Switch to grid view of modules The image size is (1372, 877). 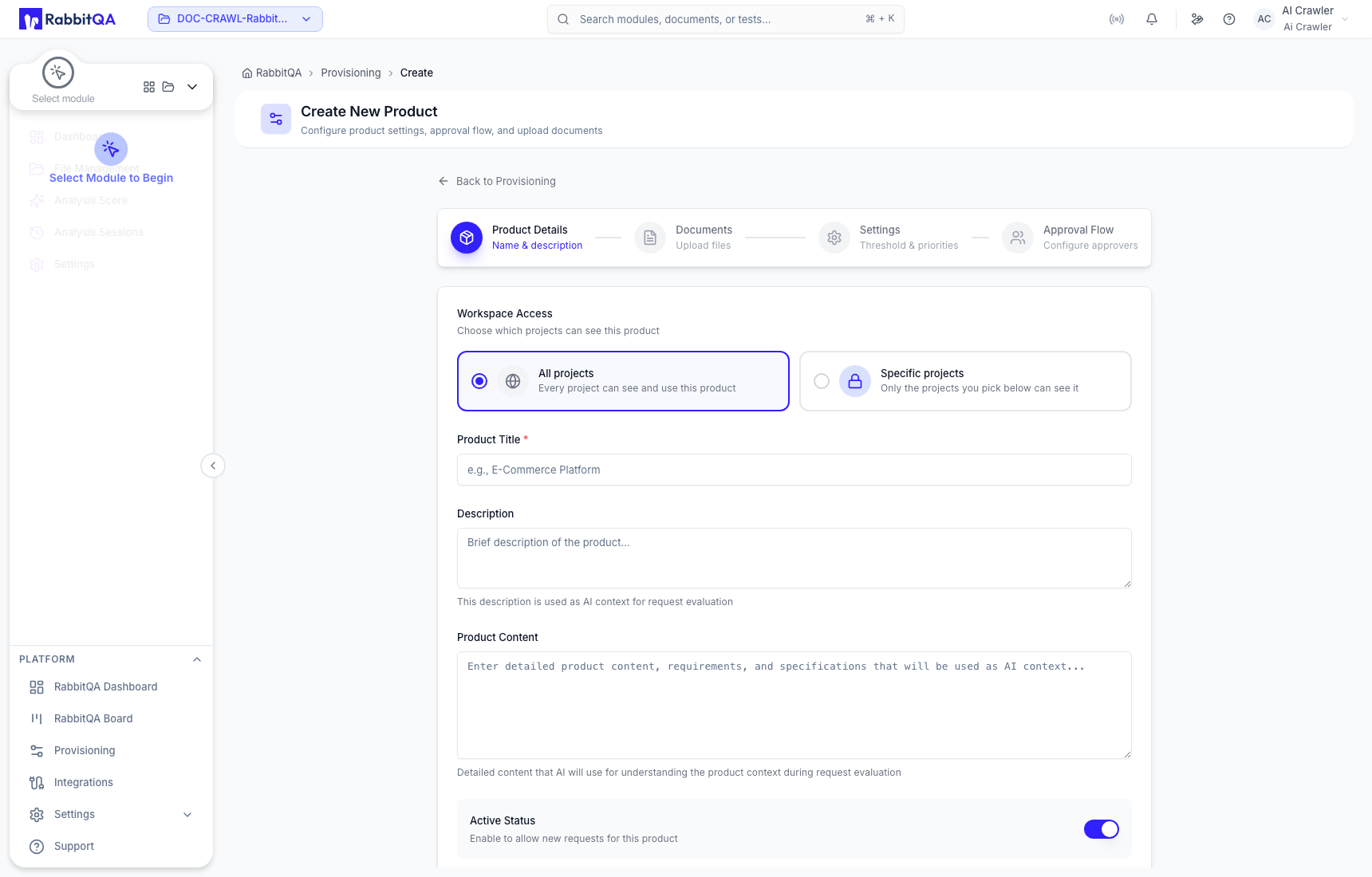coord(149,87)
